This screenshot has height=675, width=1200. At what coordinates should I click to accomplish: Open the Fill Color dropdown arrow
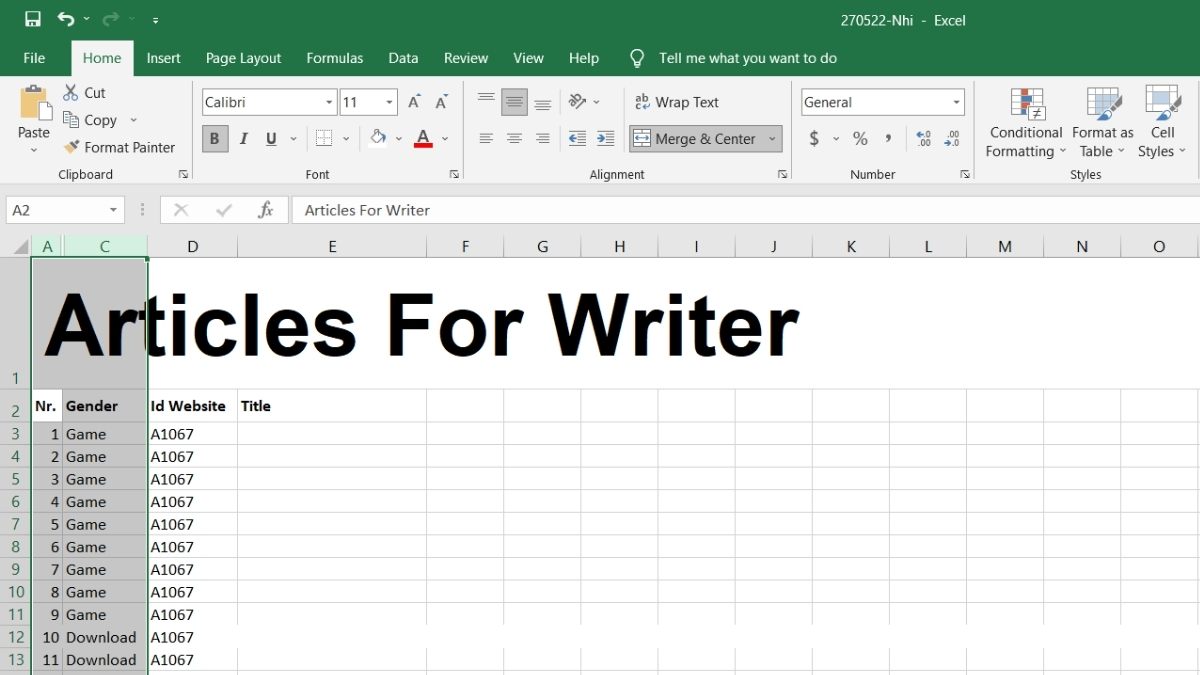(398, 138)
